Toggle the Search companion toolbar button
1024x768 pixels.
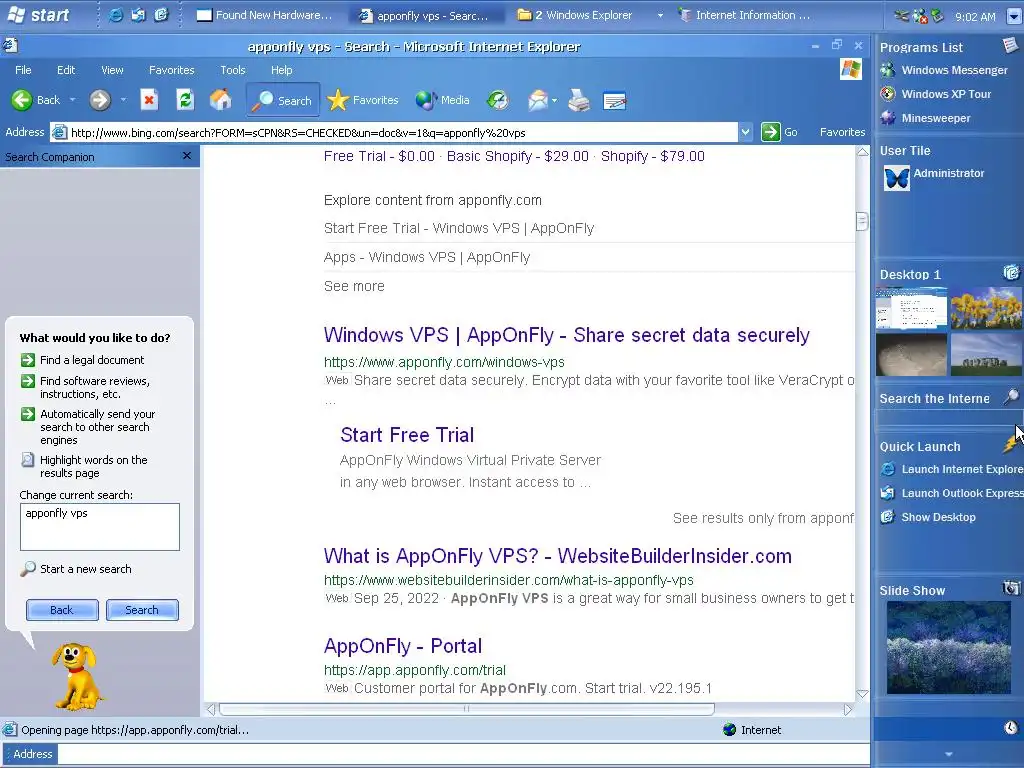[x=283, y=100]
